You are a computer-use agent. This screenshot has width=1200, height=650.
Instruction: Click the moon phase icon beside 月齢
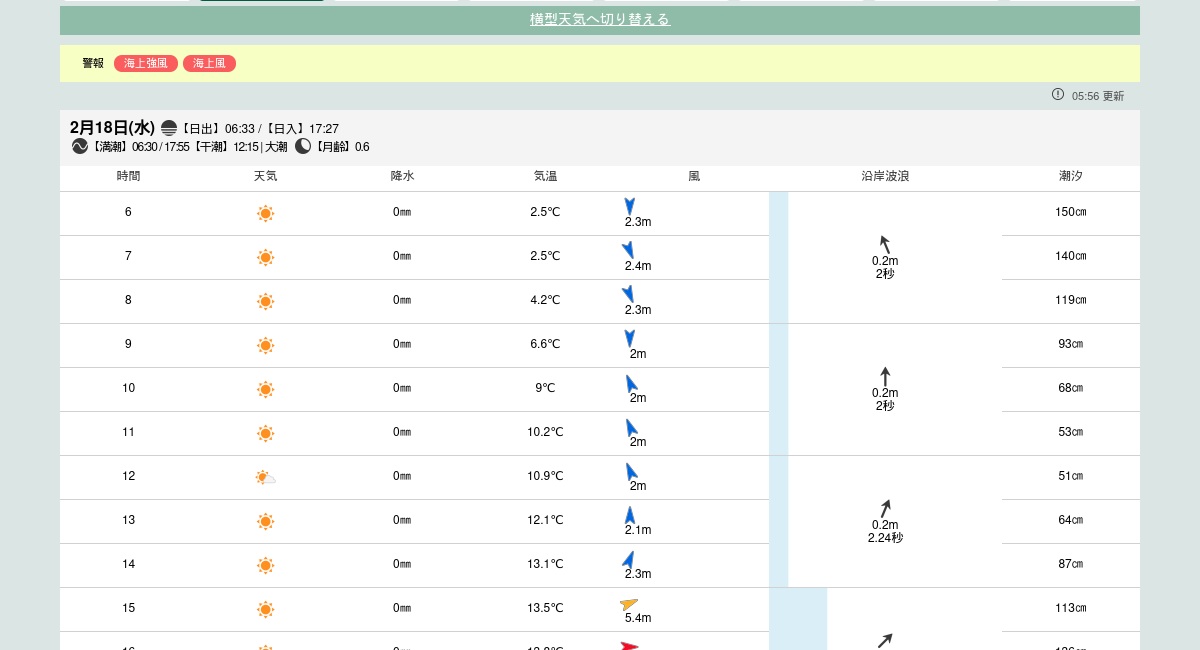303,146
